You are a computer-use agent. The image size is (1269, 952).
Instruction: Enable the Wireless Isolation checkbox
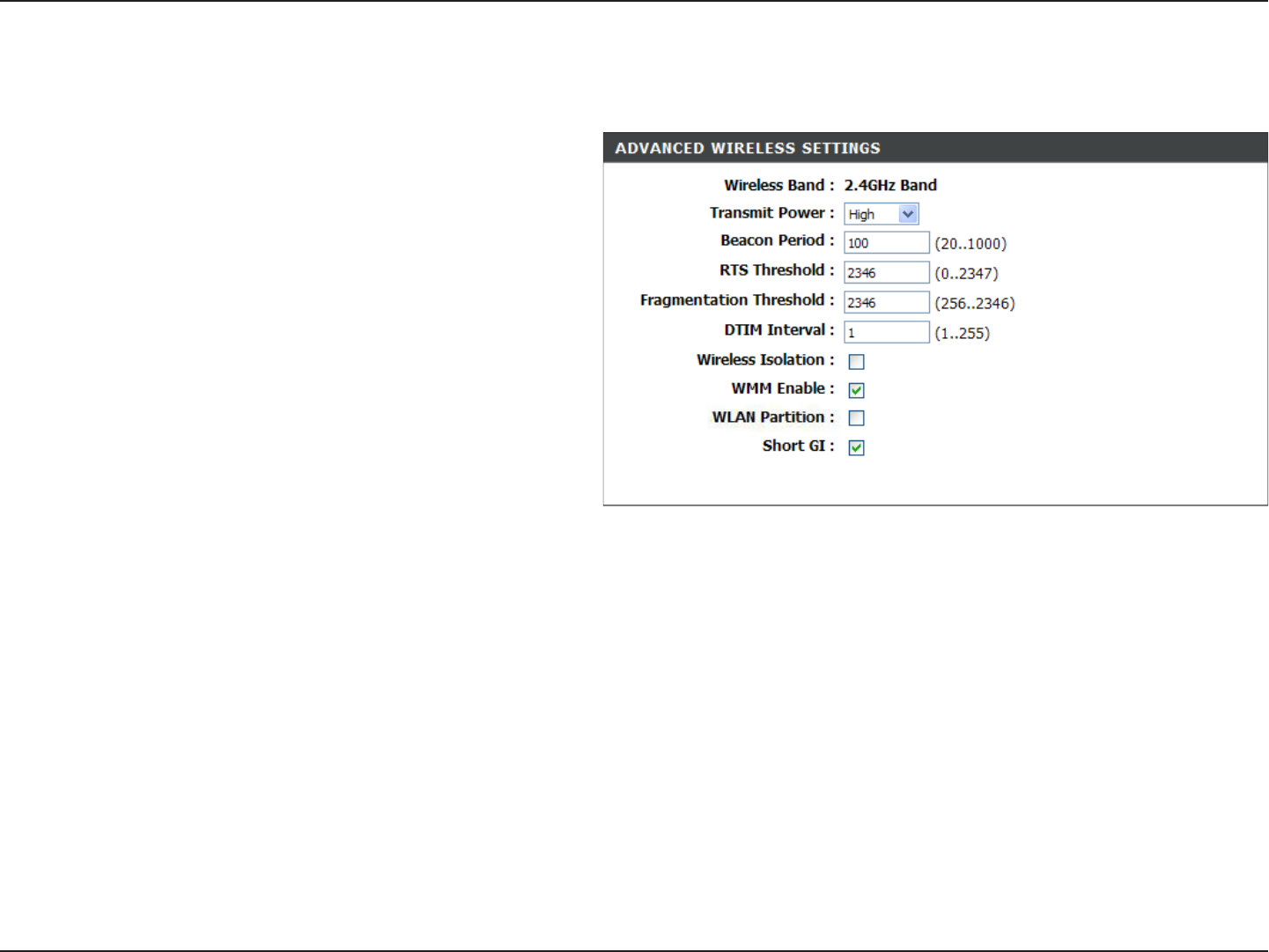pos(856,362)
